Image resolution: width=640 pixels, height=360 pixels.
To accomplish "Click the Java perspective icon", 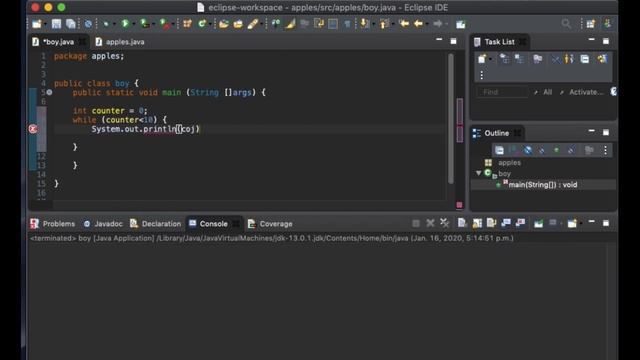I will coord(608,24).
